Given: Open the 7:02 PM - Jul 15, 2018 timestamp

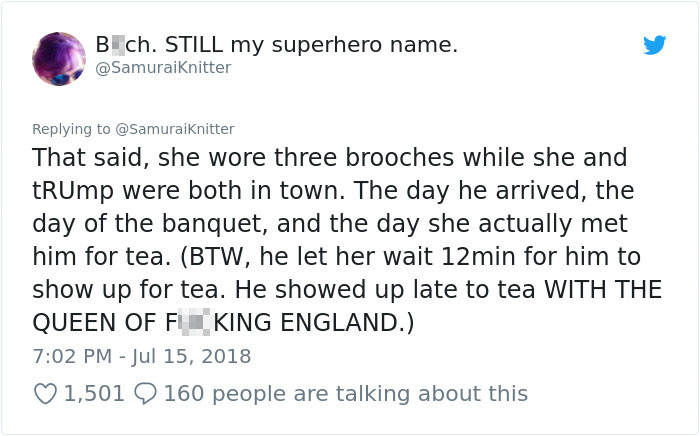Looking at the screenshot, I should (x=142, y=355).
